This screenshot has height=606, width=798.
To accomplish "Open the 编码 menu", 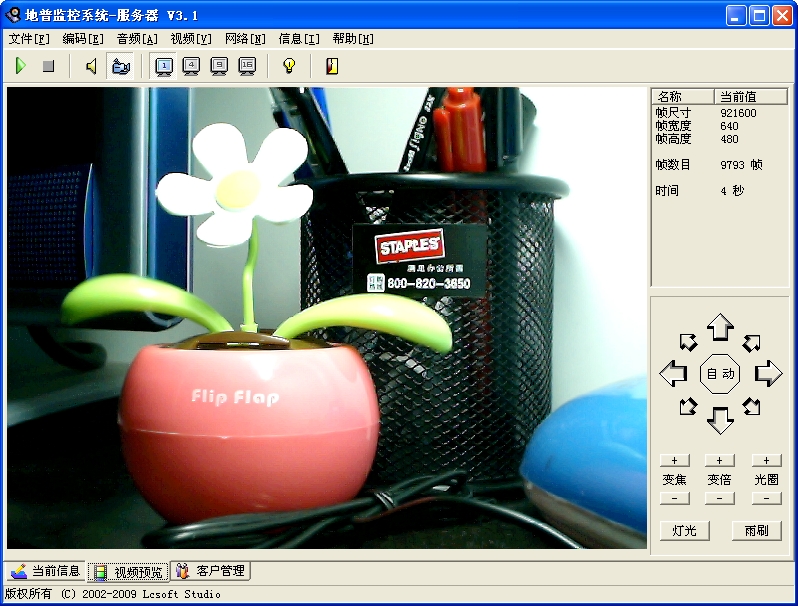I will pos(82,39).
